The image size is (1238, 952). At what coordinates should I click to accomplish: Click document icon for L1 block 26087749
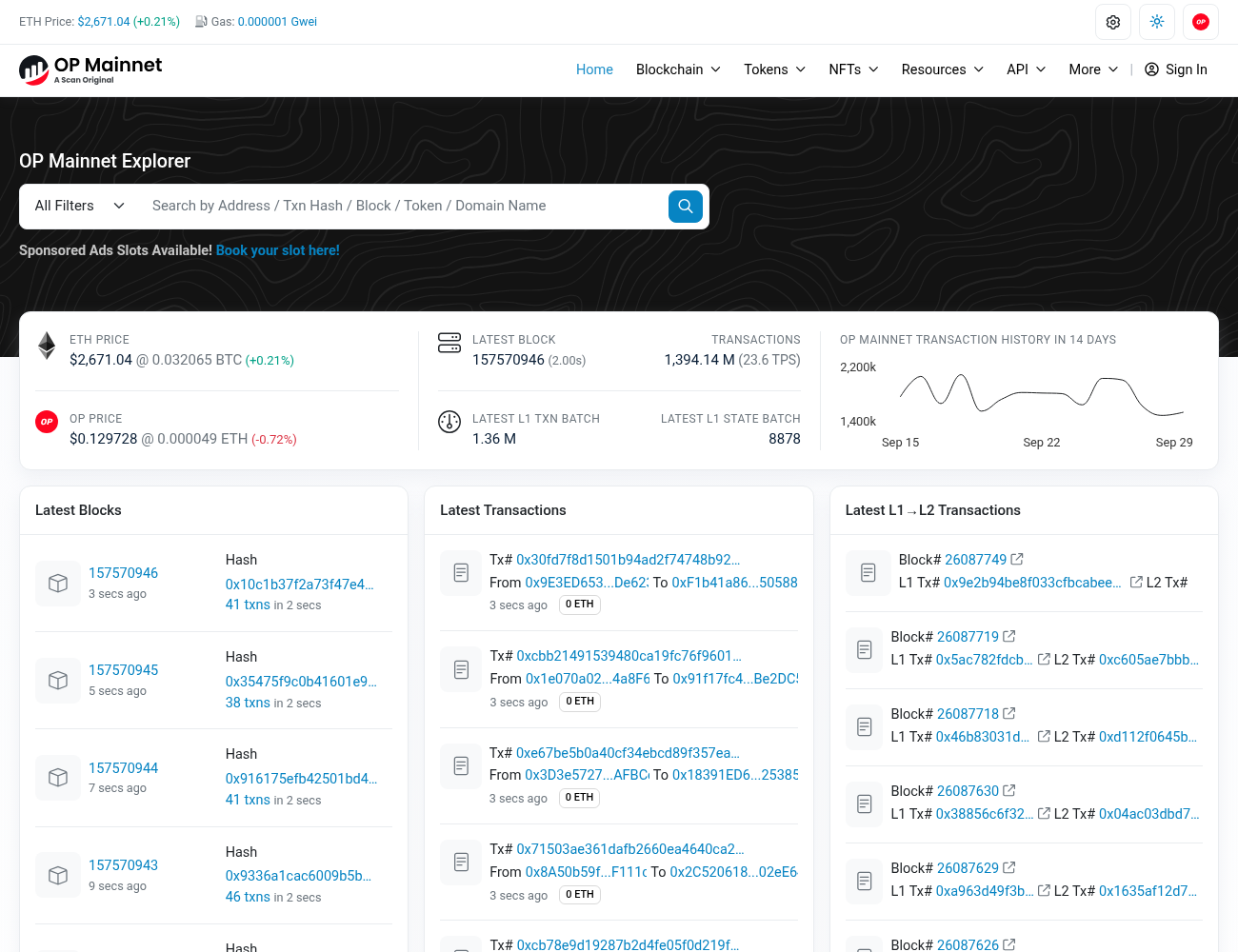869,573
